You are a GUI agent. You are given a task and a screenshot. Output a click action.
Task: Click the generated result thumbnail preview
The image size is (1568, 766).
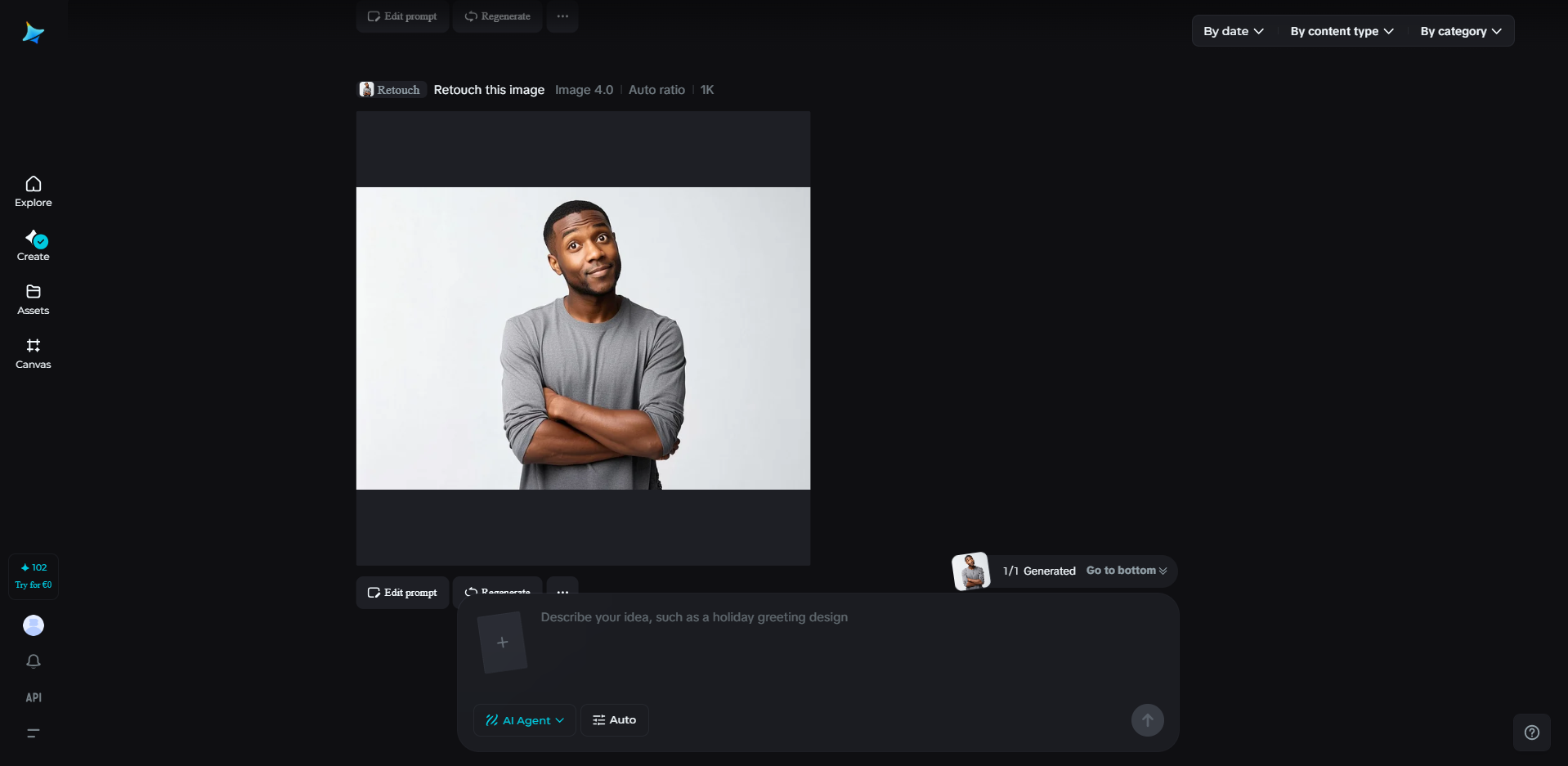click(x=971, y=571)
